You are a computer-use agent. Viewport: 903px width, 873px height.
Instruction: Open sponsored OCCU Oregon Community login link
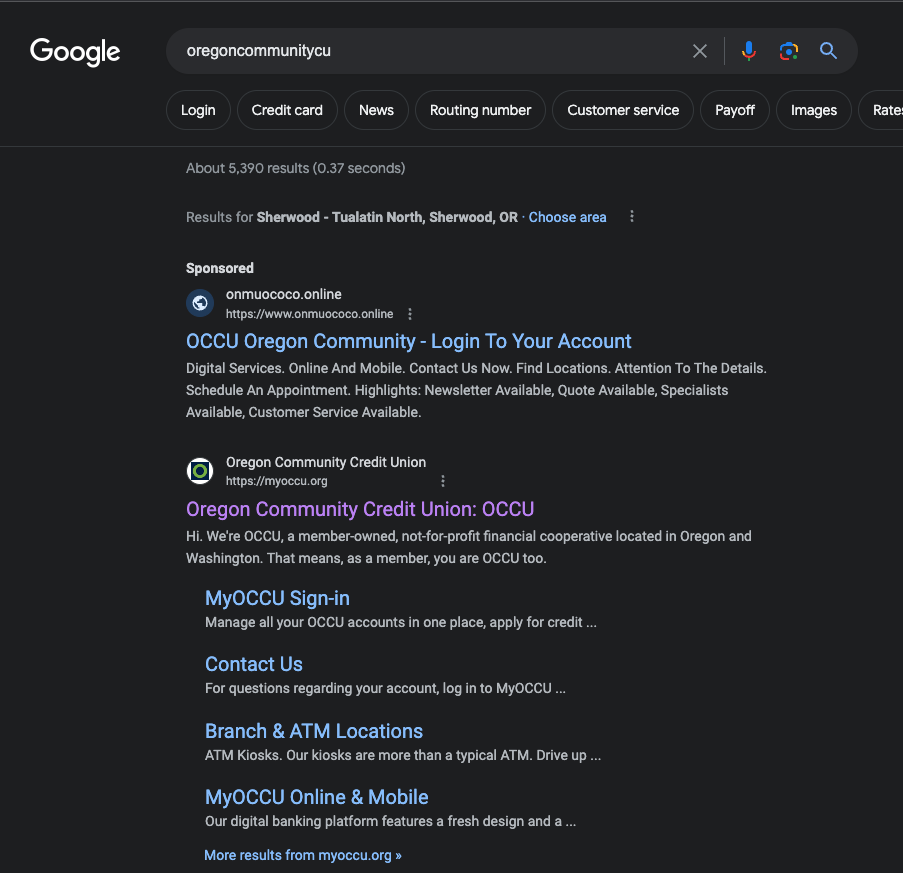point(408,341)
